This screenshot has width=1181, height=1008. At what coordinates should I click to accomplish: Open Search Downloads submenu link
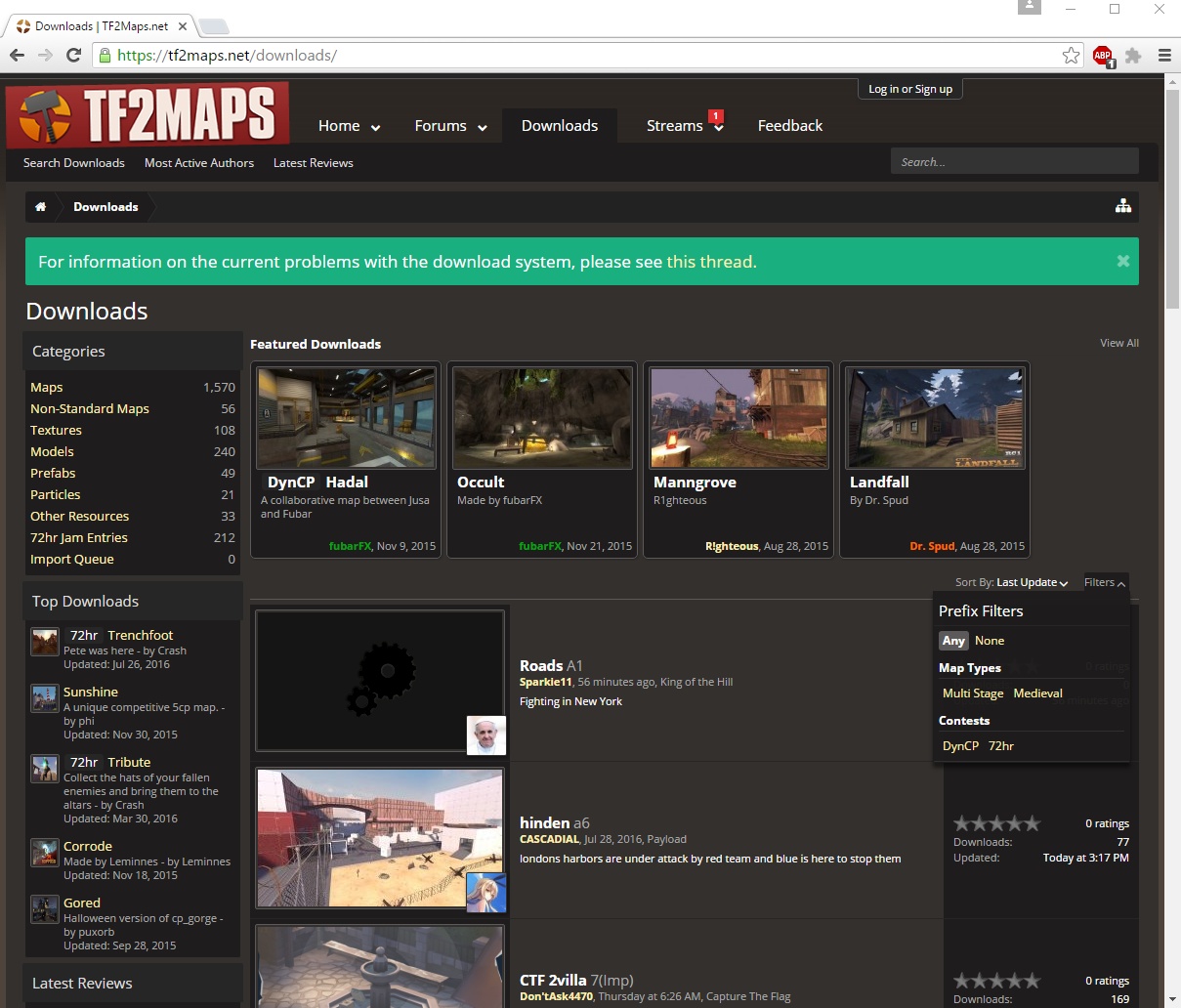coord(74,163)
